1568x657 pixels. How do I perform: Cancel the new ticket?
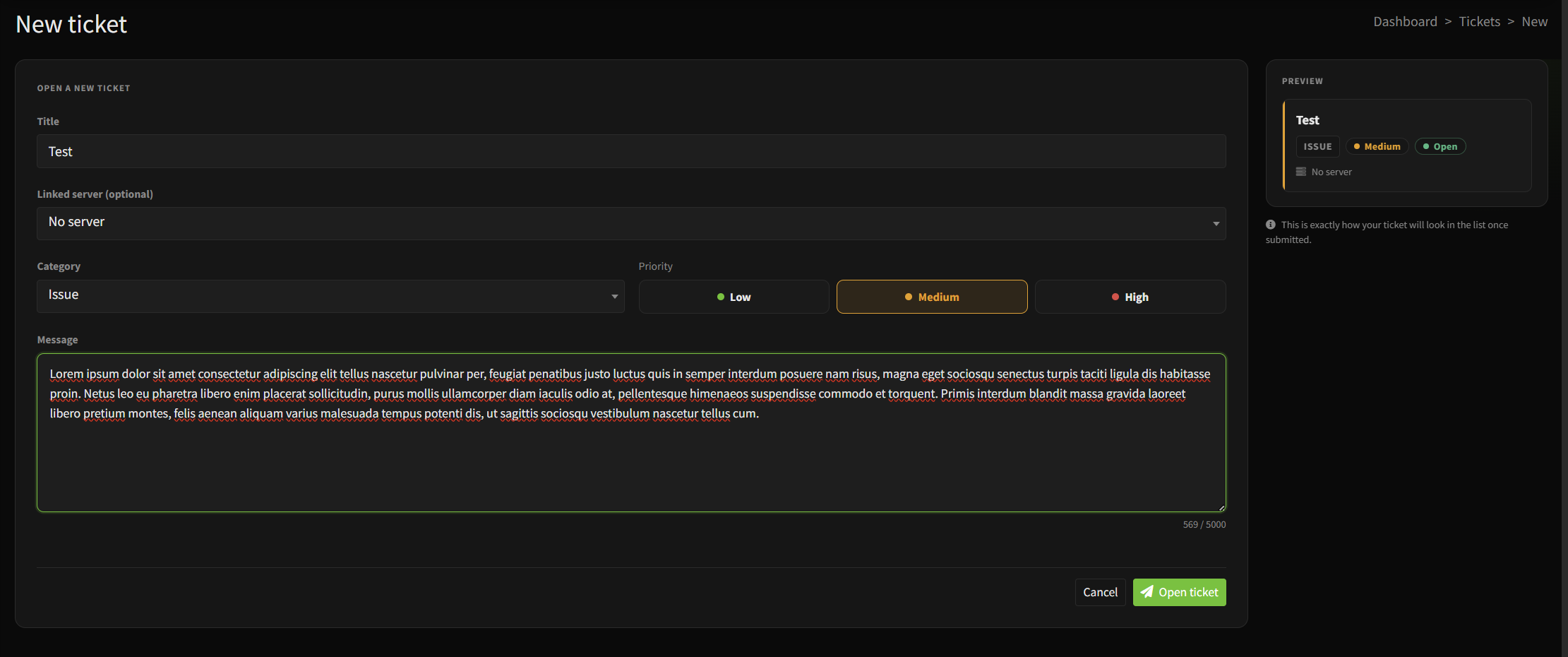pyautogui.click(x=1100, y=592)
